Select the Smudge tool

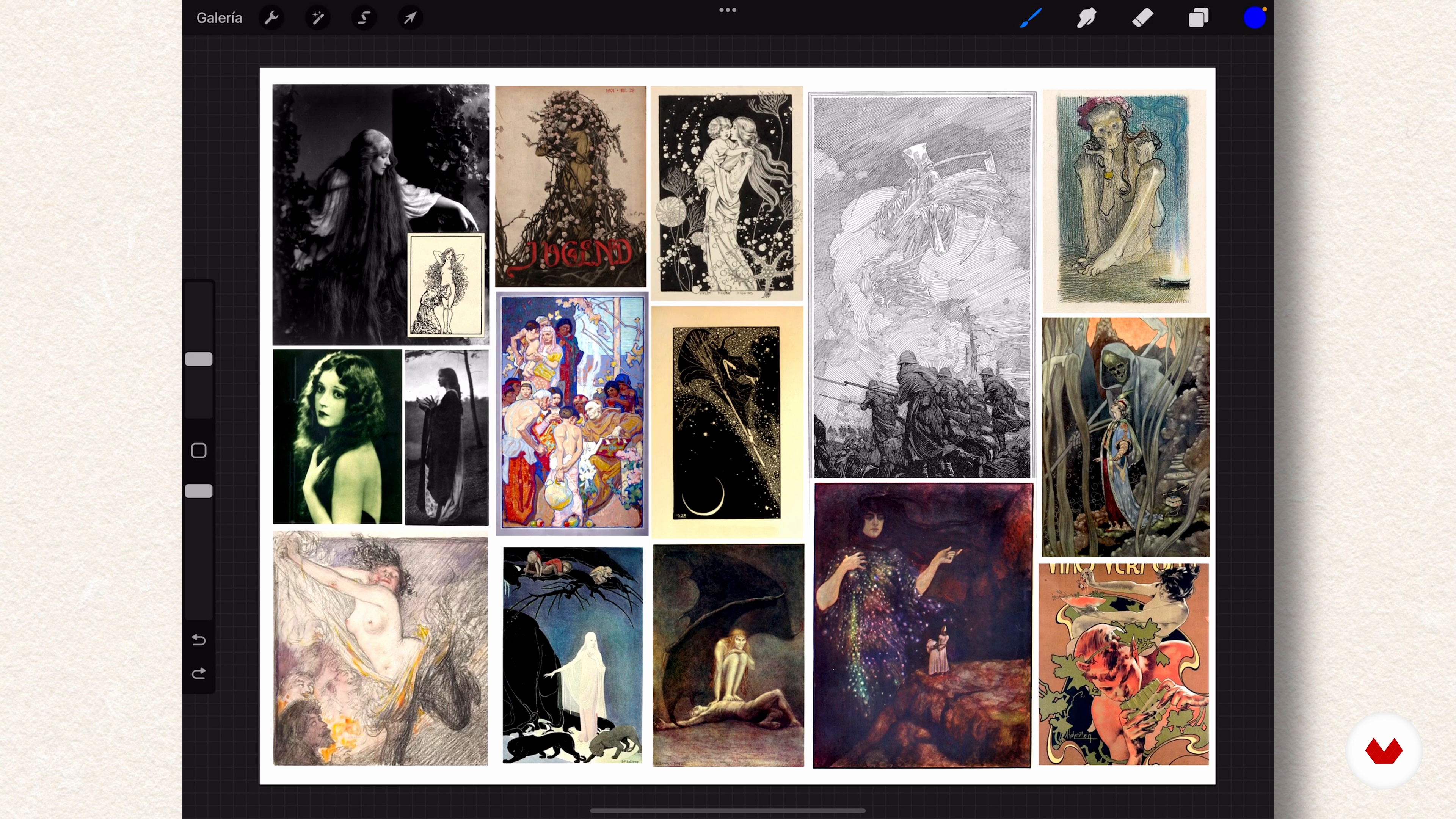point(1086,17)
